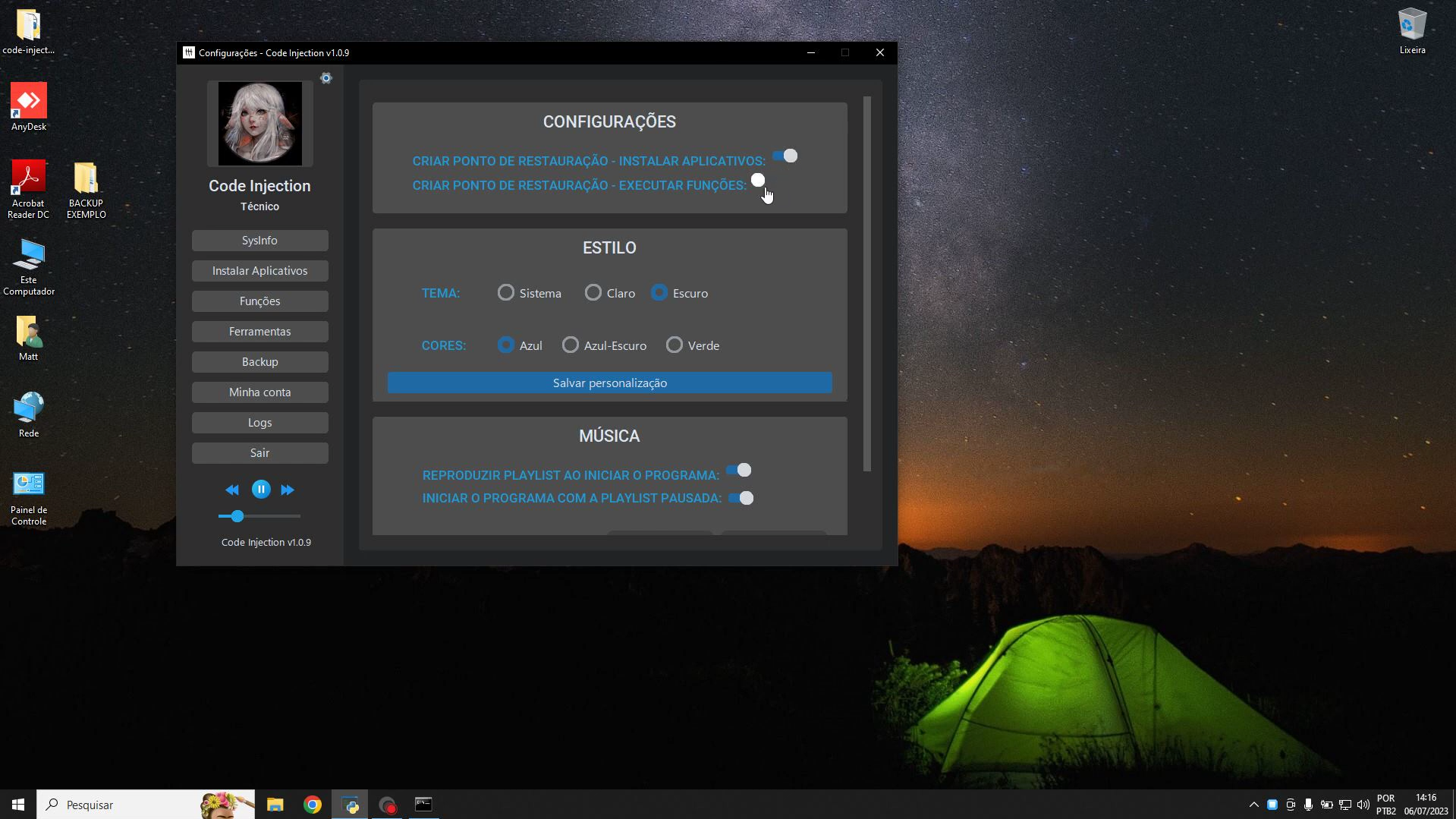Open the Windows Start menu
1456x819 pixels.
18,805
